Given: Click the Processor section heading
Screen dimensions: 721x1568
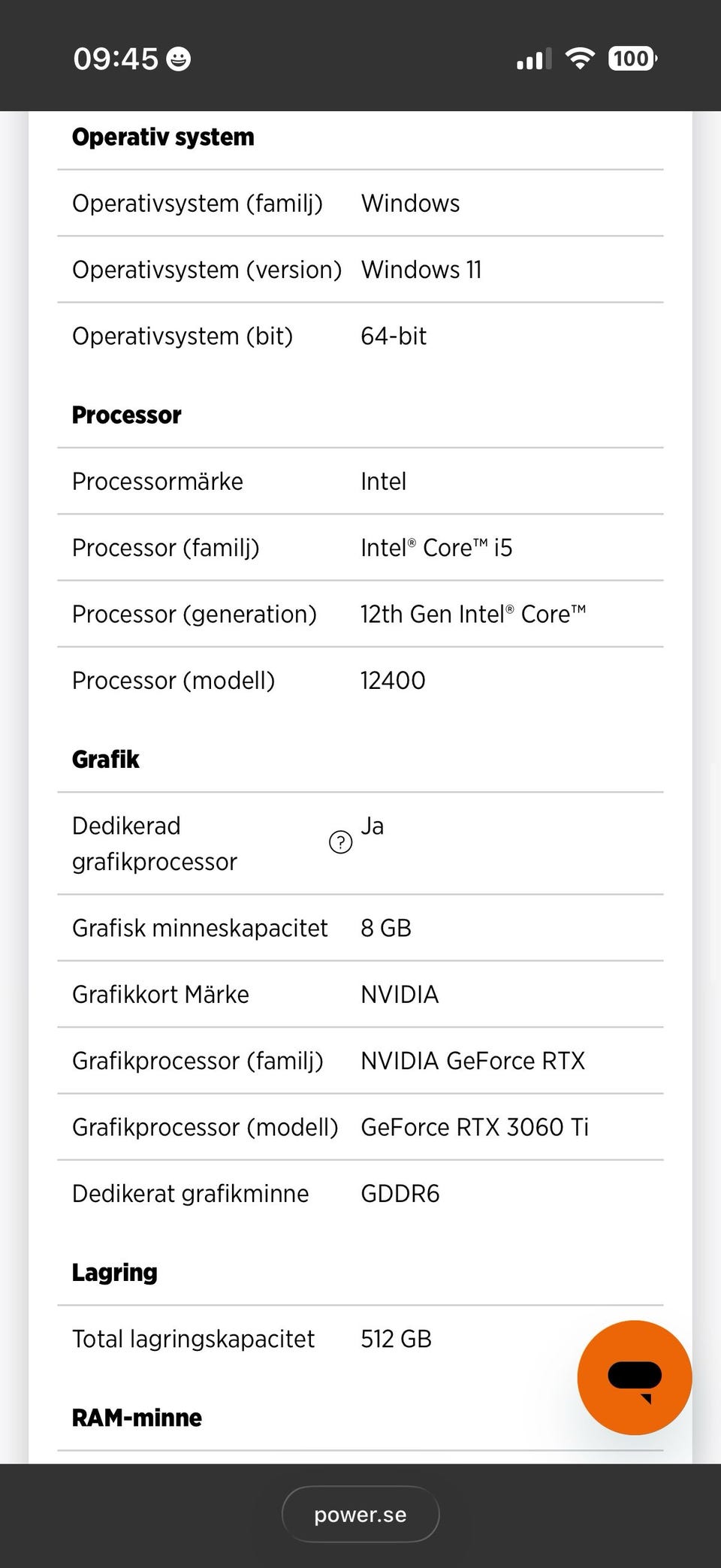Looking at the screenshot, I should (127, 415).
